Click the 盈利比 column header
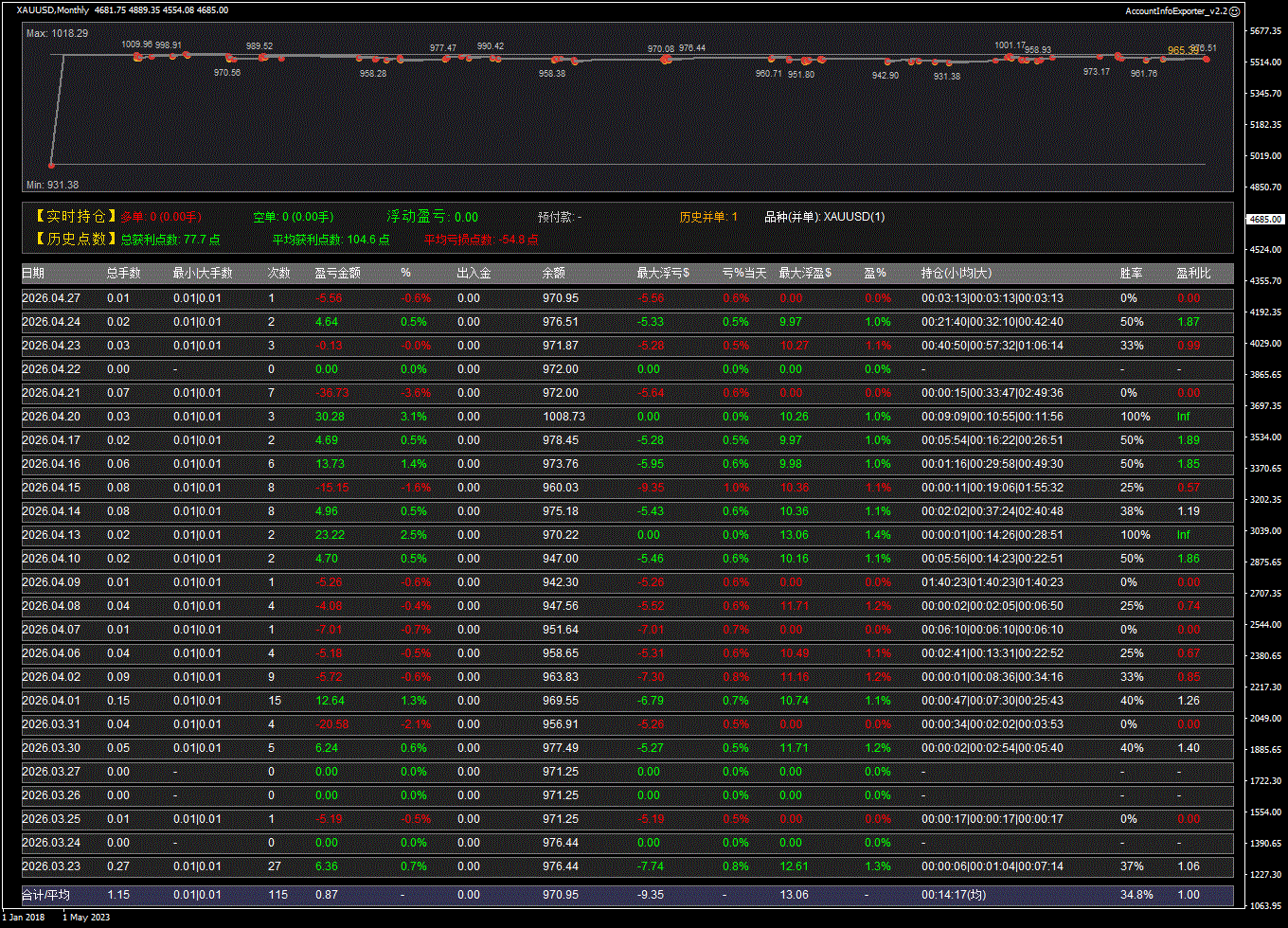This screenshot has height=928, width=1288. pyautogui.click(x=1193, y=274)
